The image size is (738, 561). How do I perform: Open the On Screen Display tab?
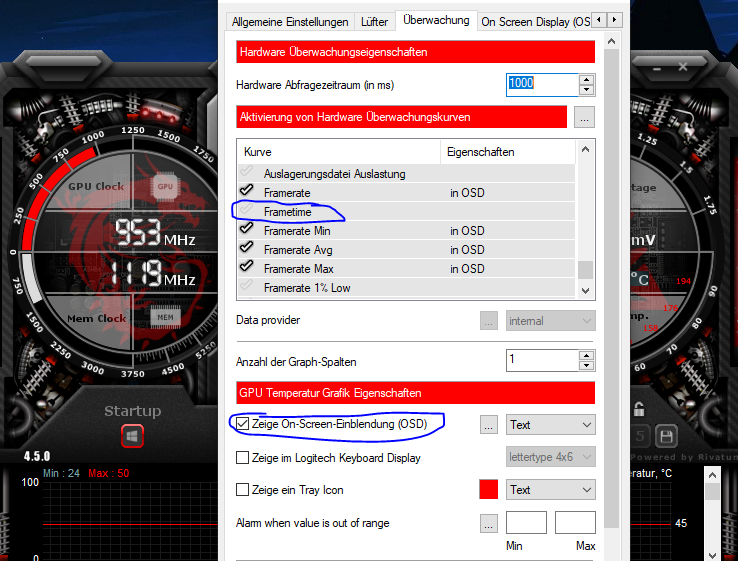tap(535, 22)
